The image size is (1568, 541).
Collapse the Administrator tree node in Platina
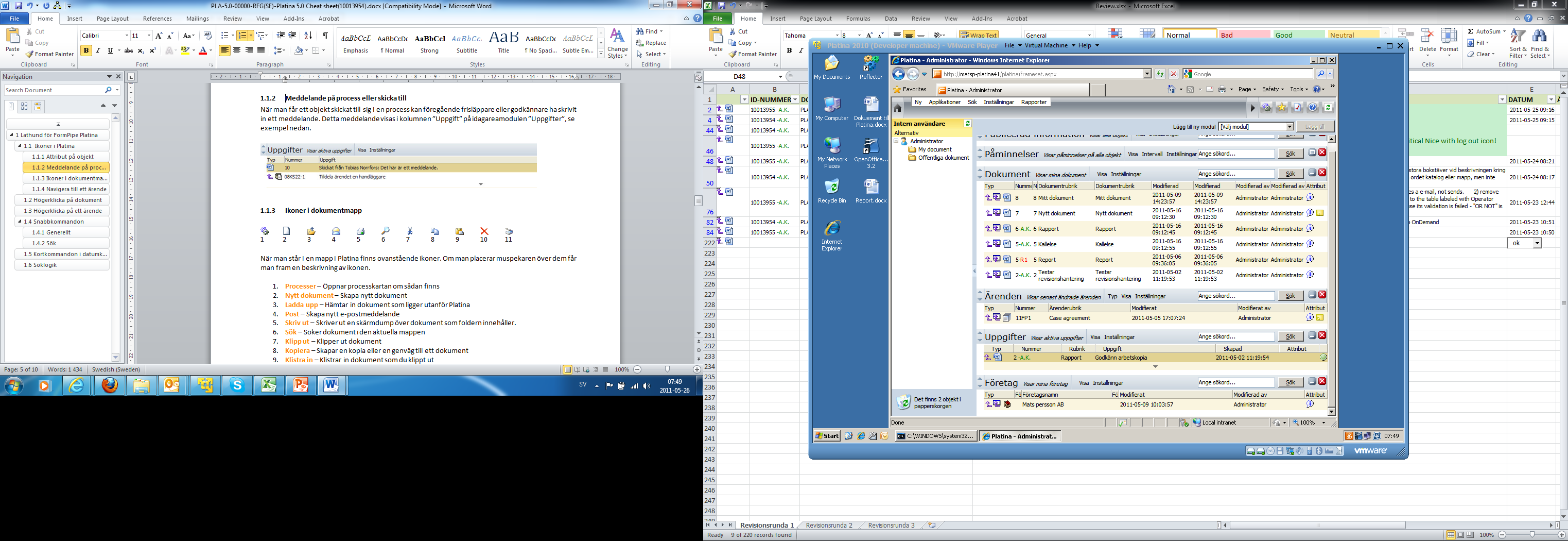click(896, 141)
